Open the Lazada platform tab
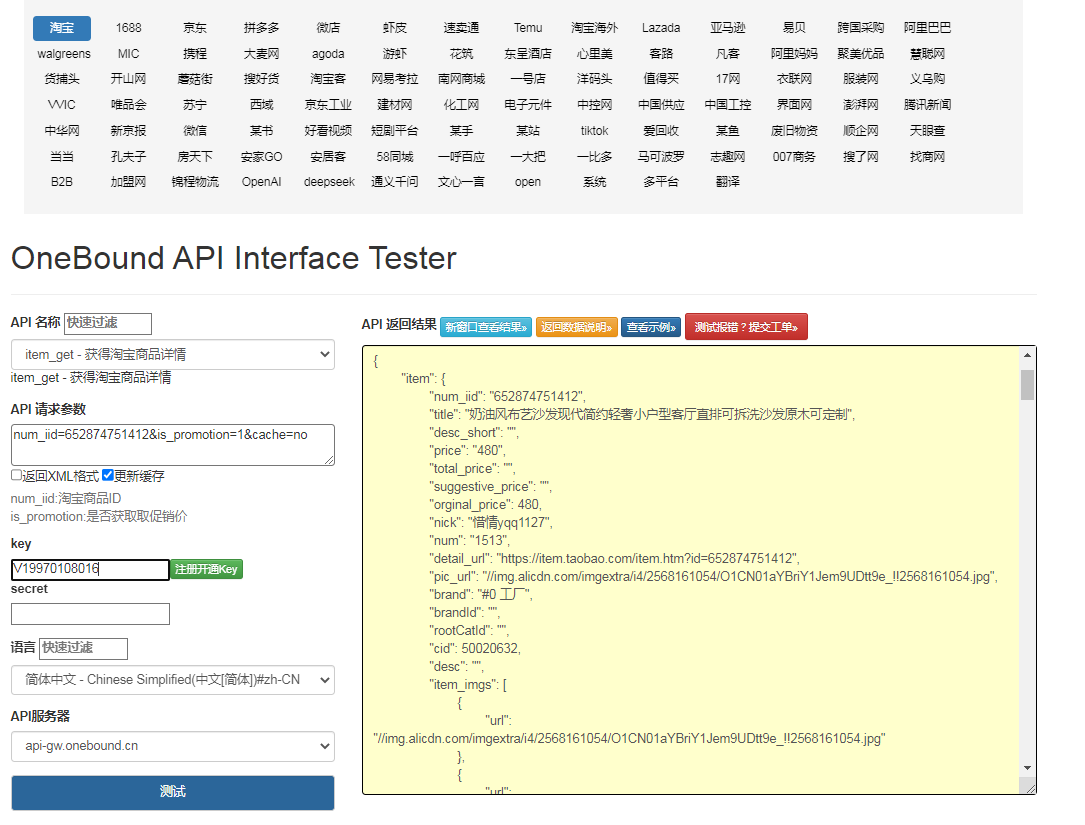The image size is (1085, 825). click(x=661, y=28)
